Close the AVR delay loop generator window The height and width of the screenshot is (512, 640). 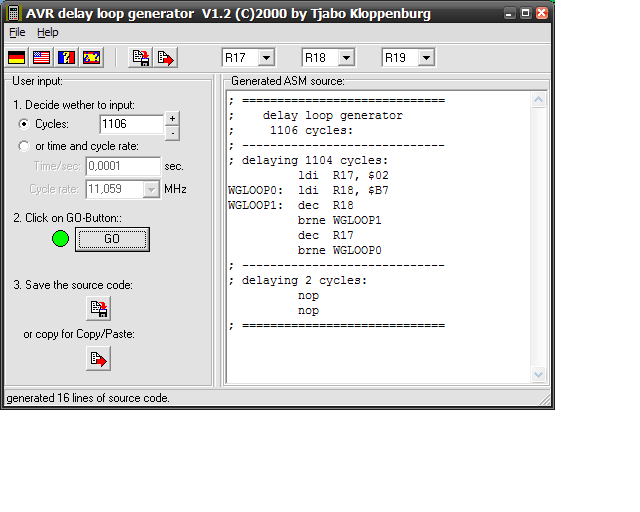(x=542, y=13)
